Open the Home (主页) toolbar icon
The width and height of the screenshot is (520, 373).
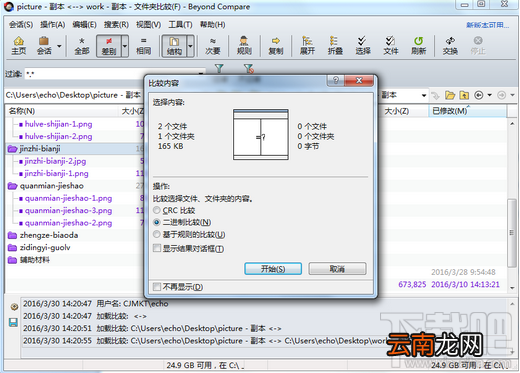[x=19, y=45]
